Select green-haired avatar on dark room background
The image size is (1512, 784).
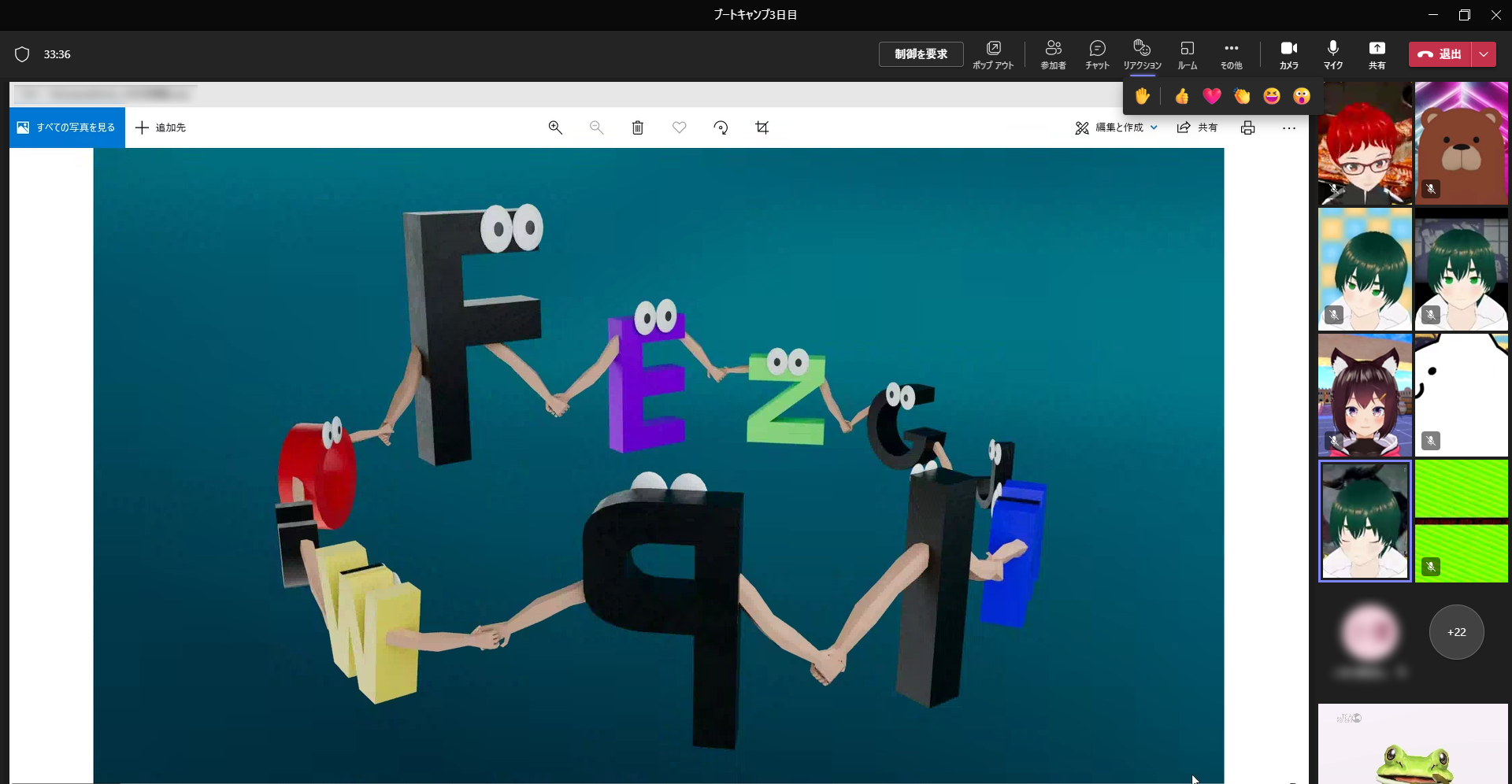[1462, 269]
